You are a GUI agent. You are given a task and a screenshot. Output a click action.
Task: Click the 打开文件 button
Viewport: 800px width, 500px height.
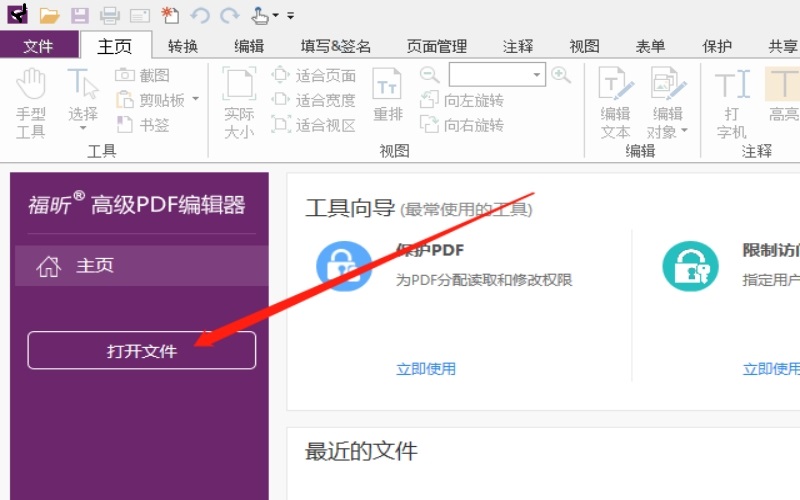click(x=142, y=351)
